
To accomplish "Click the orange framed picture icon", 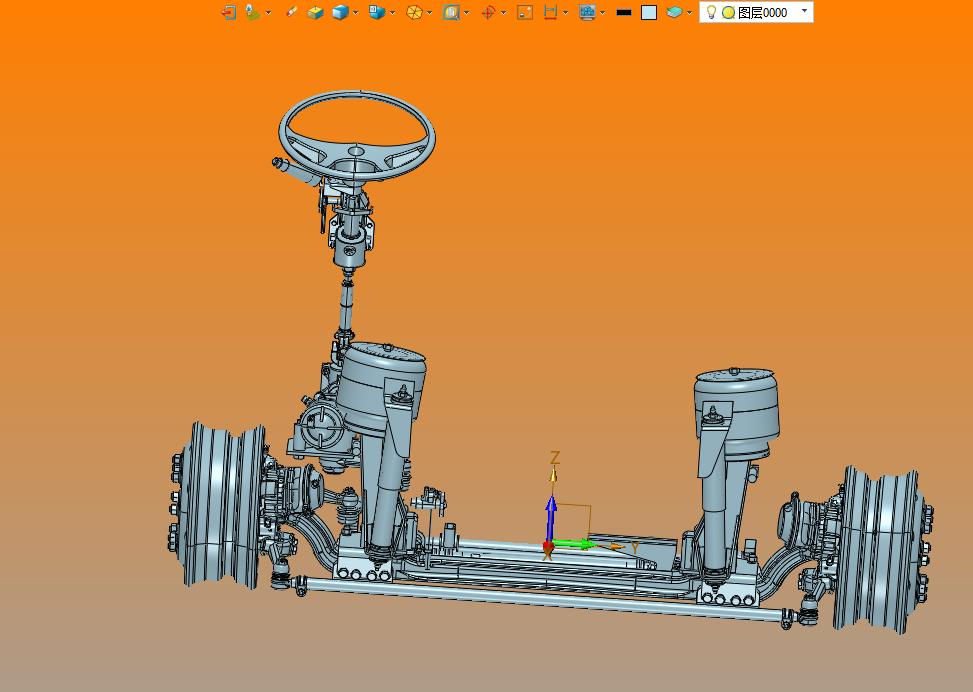I will pyautogui.click(x=525, y=12).
